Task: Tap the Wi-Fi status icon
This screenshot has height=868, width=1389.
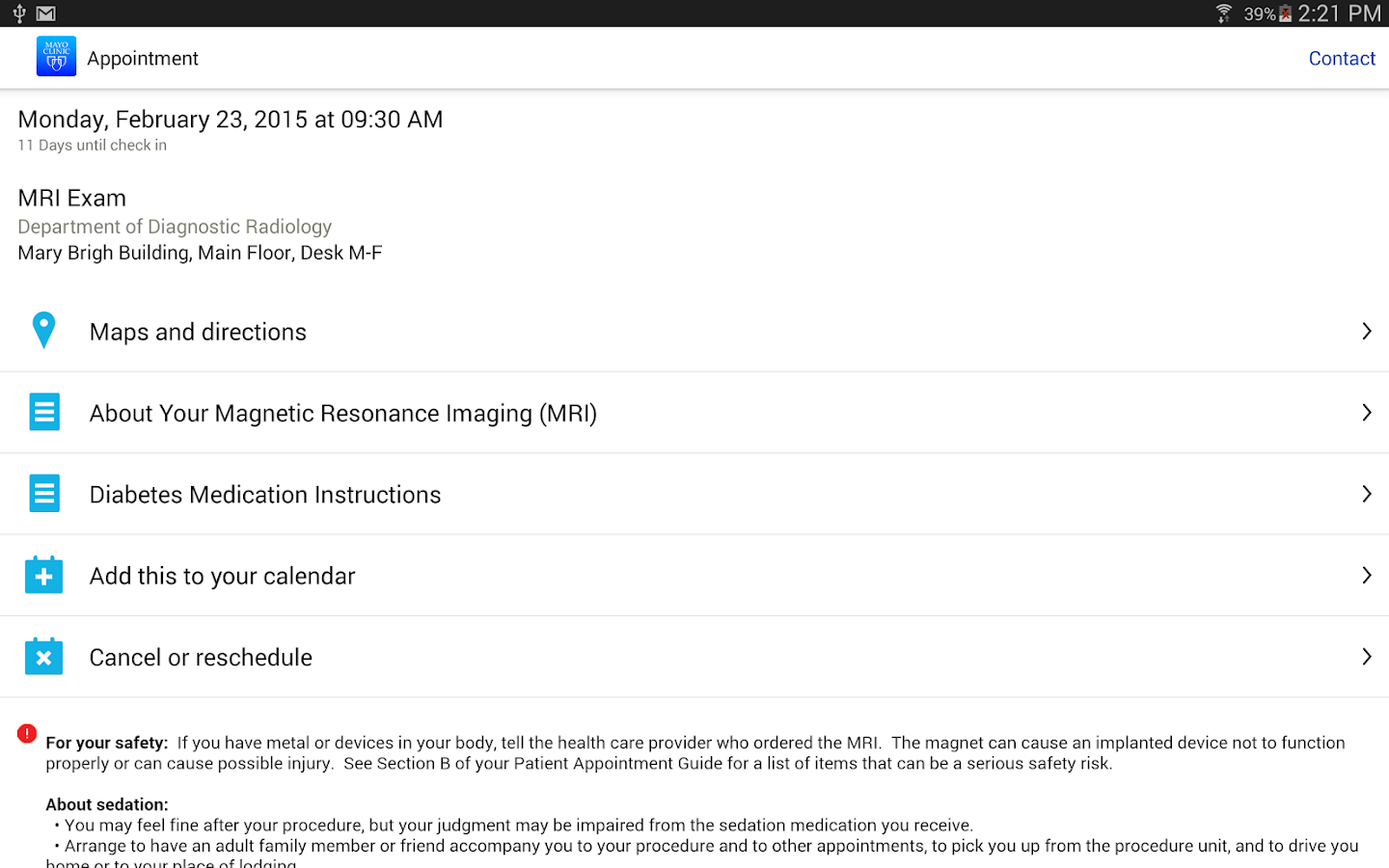Action: click(x=1223, y=14)
